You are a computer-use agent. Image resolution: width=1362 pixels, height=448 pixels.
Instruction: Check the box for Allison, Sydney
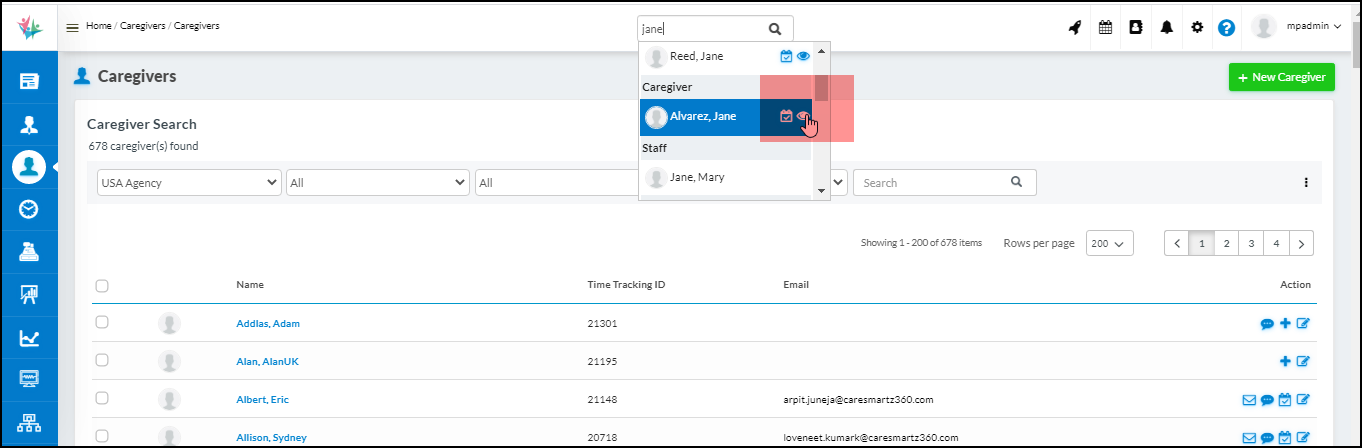(x=102, y=436)
